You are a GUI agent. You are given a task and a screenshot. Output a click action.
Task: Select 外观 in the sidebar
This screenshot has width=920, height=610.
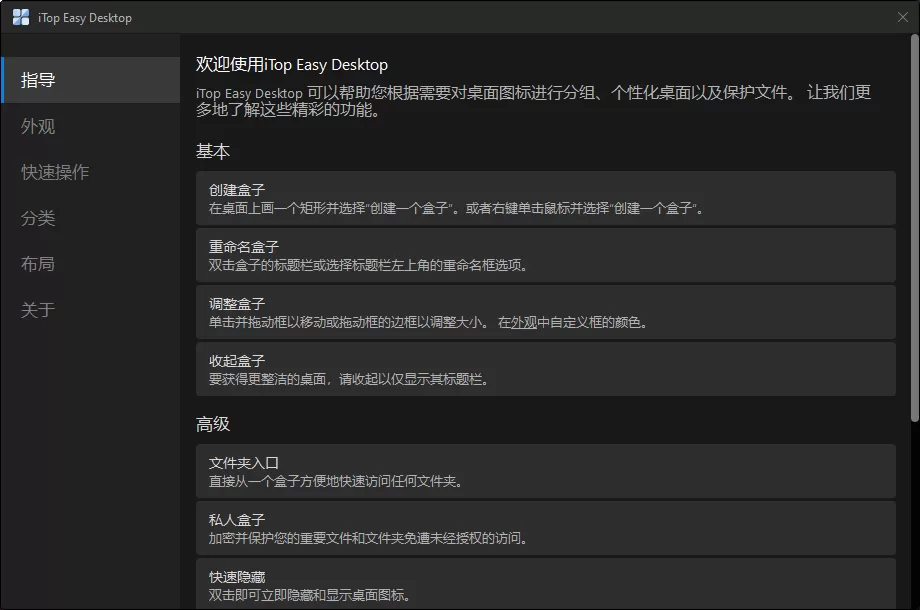38,126
